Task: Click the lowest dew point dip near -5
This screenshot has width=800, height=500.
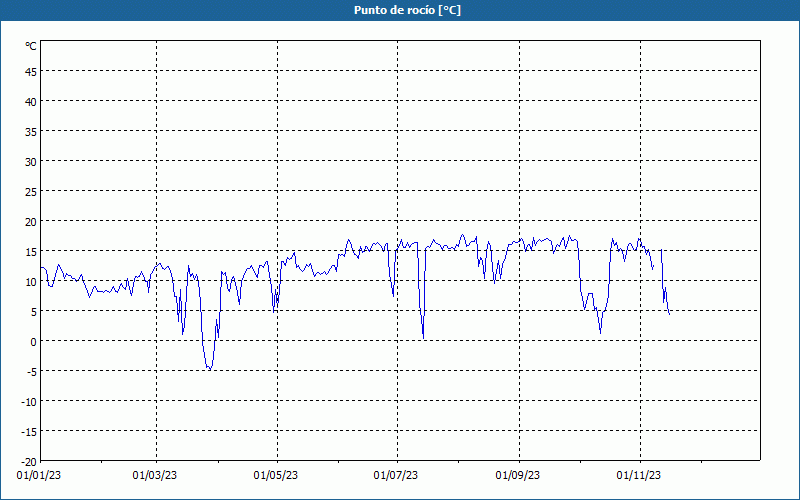Action: pyautogui.click(x=209, y=369)
